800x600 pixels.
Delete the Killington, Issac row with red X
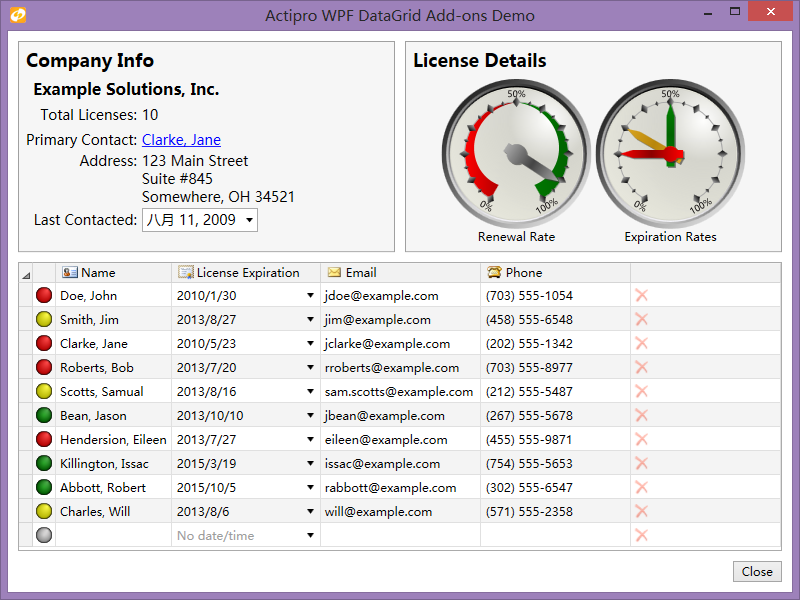641,463
